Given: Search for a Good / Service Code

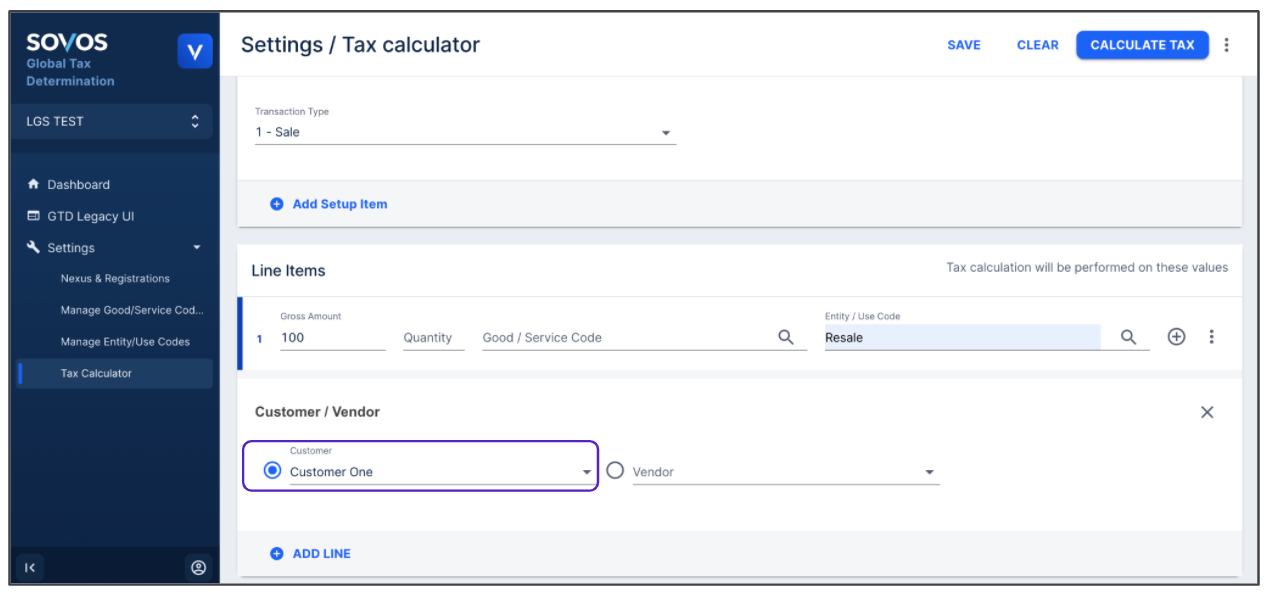Looking at the screenshot, I should (x=786, y=338).
